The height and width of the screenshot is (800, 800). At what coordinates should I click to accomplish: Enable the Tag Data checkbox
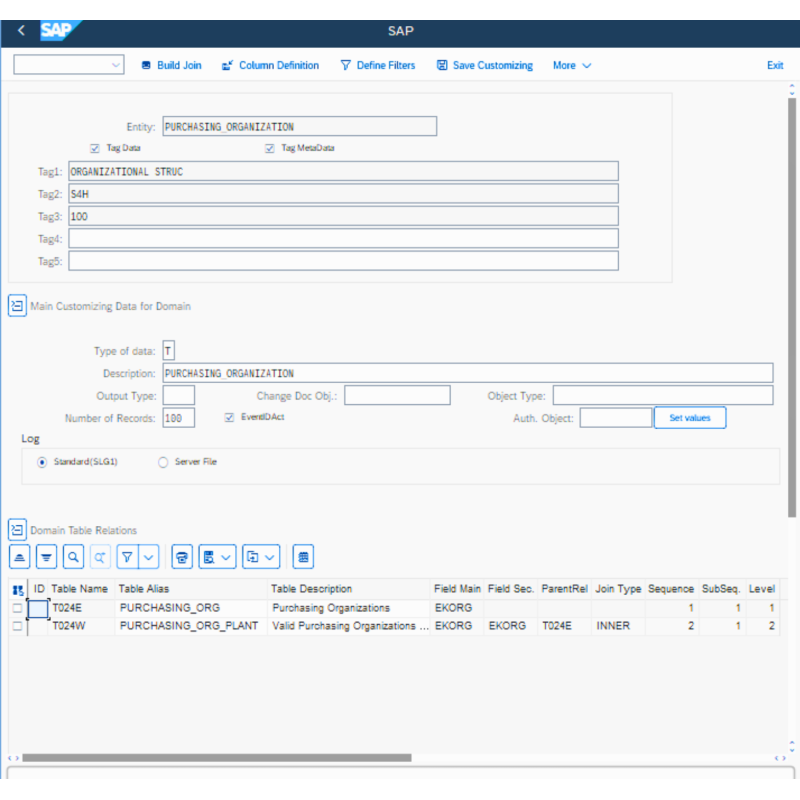point(95,147)
